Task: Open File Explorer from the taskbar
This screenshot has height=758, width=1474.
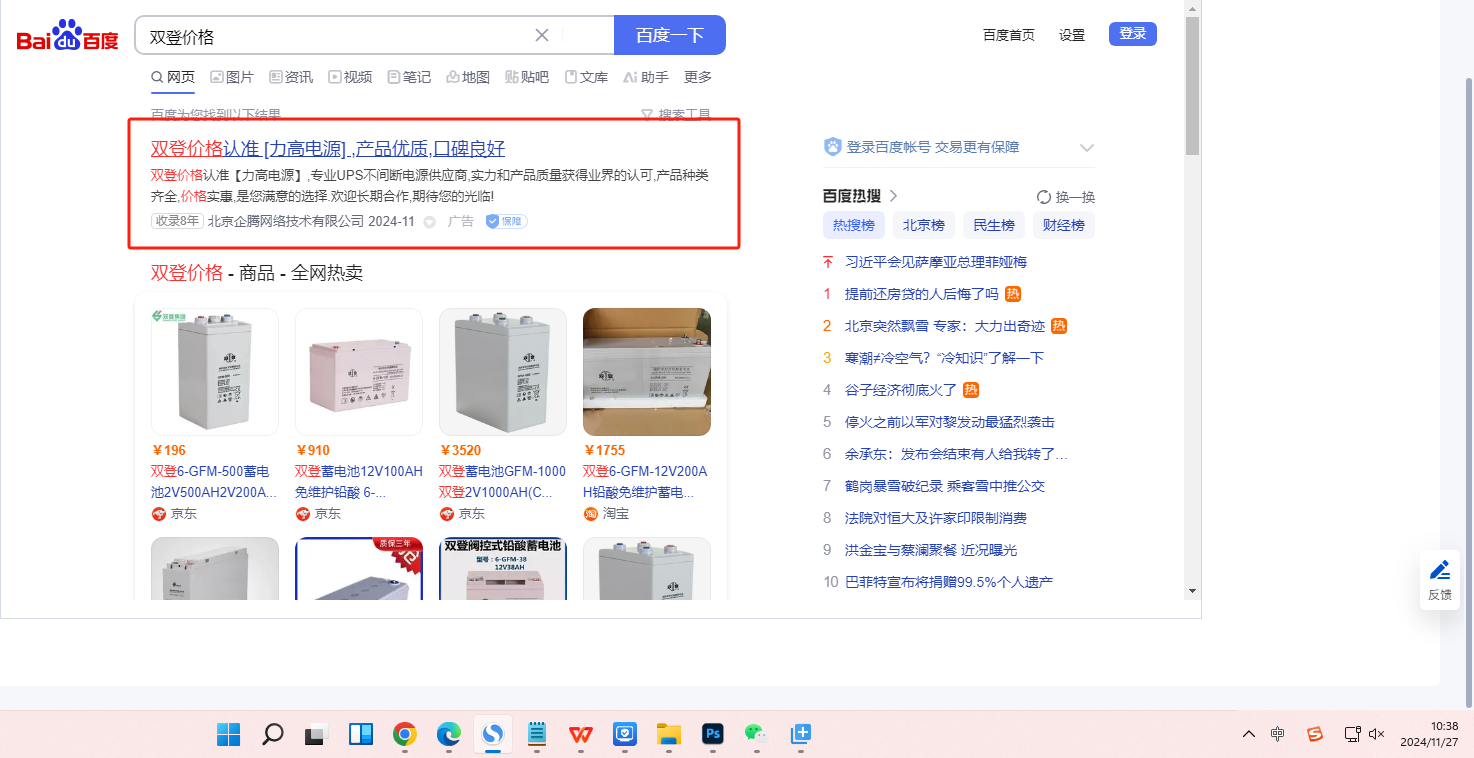Action: [669, 735]
